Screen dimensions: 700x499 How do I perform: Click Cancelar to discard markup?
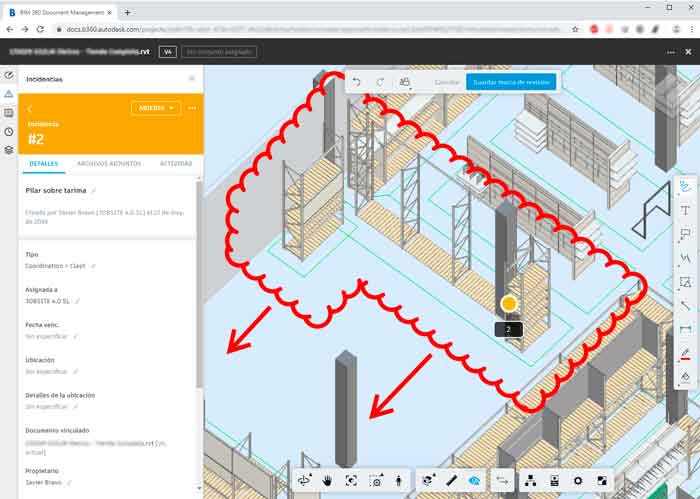445,82
